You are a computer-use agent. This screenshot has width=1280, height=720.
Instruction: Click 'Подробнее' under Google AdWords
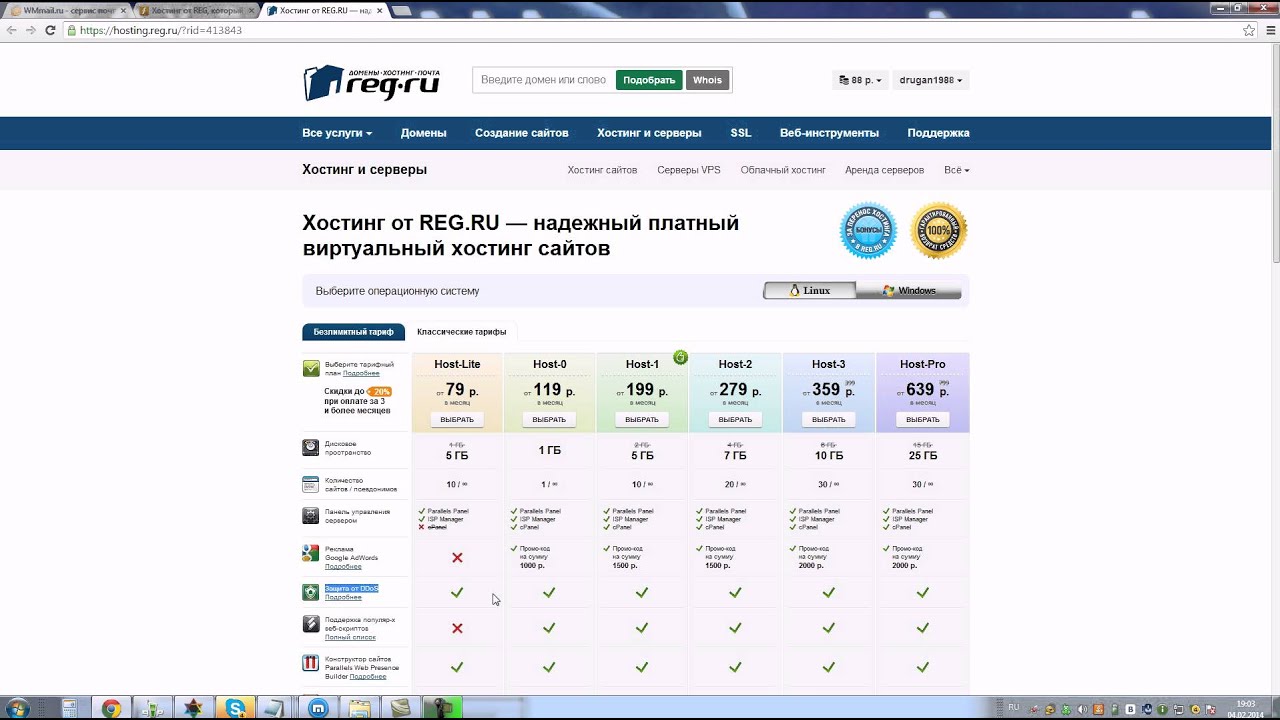click(x=343, y=566)
